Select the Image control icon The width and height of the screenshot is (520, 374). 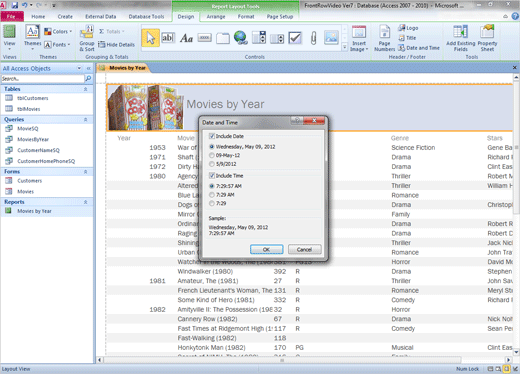coord(331,38)
